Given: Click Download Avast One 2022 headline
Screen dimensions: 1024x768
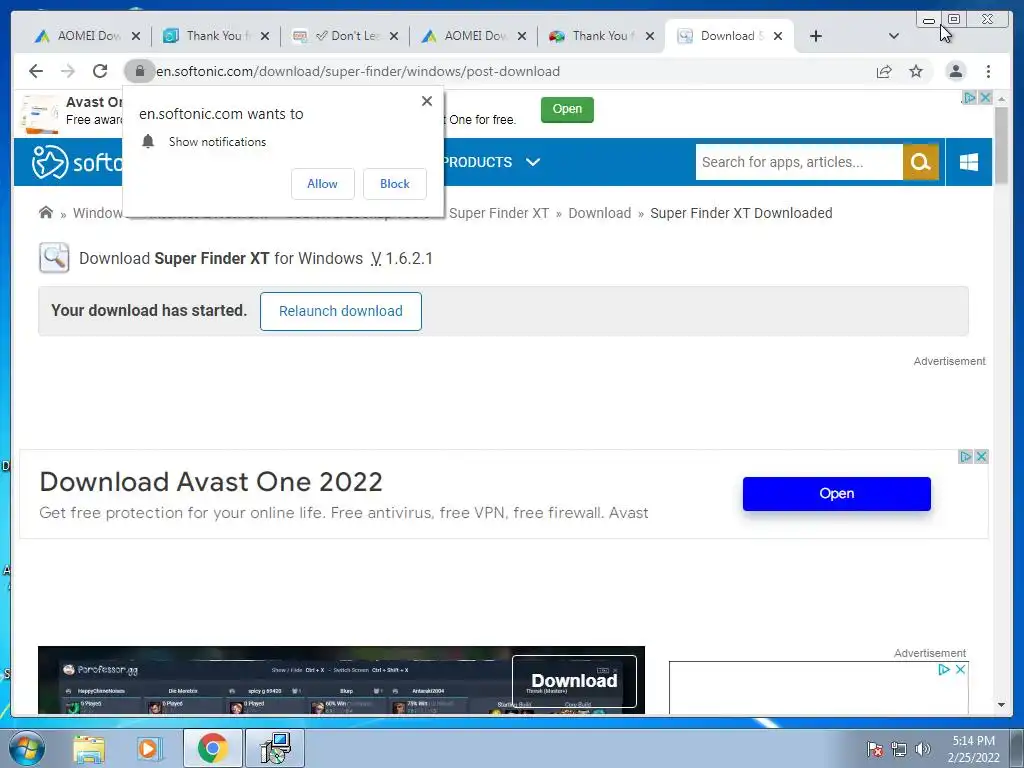Looking at the screenshot, I should [x=211, y=482].
